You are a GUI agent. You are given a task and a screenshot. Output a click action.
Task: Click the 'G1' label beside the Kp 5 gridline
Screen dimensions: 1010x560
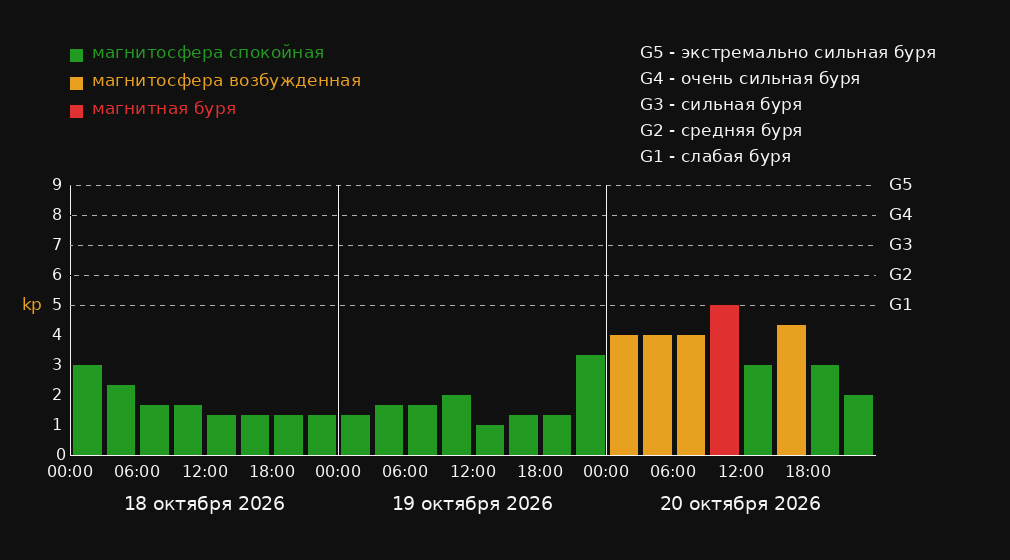coord(900,305)
